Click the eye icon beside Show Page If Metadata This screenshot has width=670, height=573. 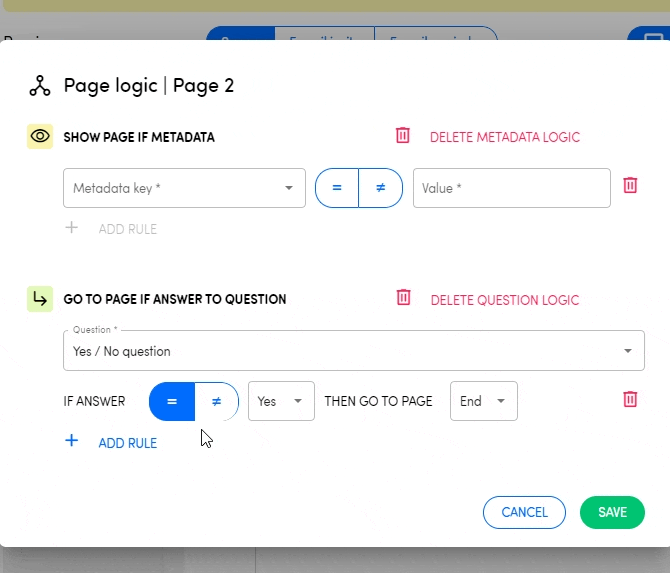[x=40, y=137]
